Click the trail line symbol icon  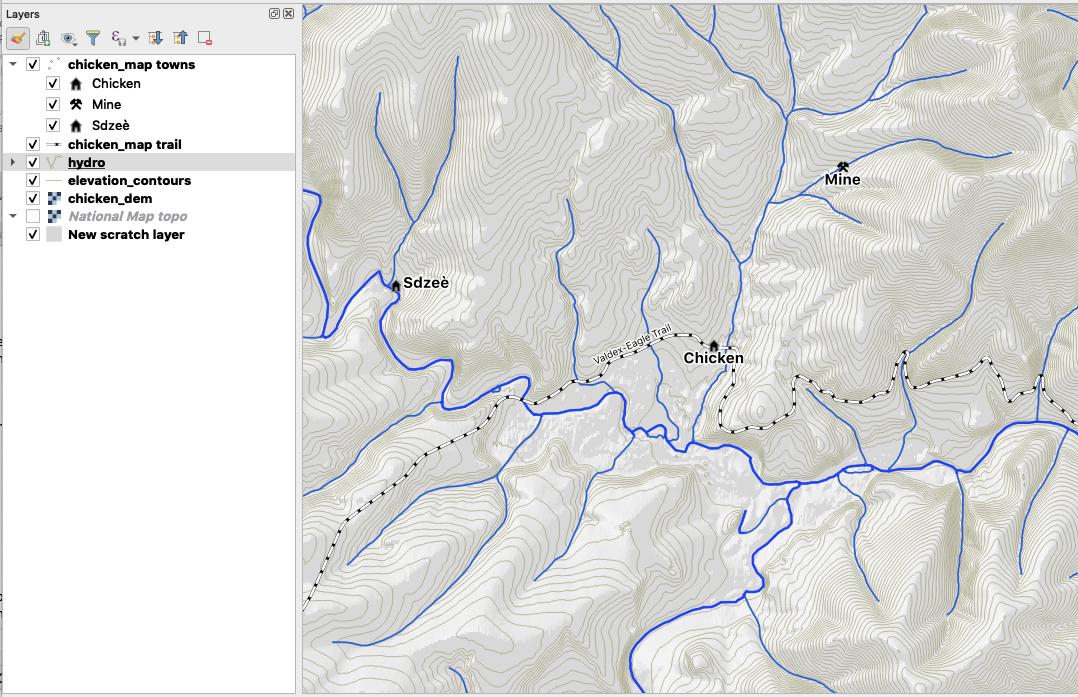pyautogui.click(x=54, y=144)
